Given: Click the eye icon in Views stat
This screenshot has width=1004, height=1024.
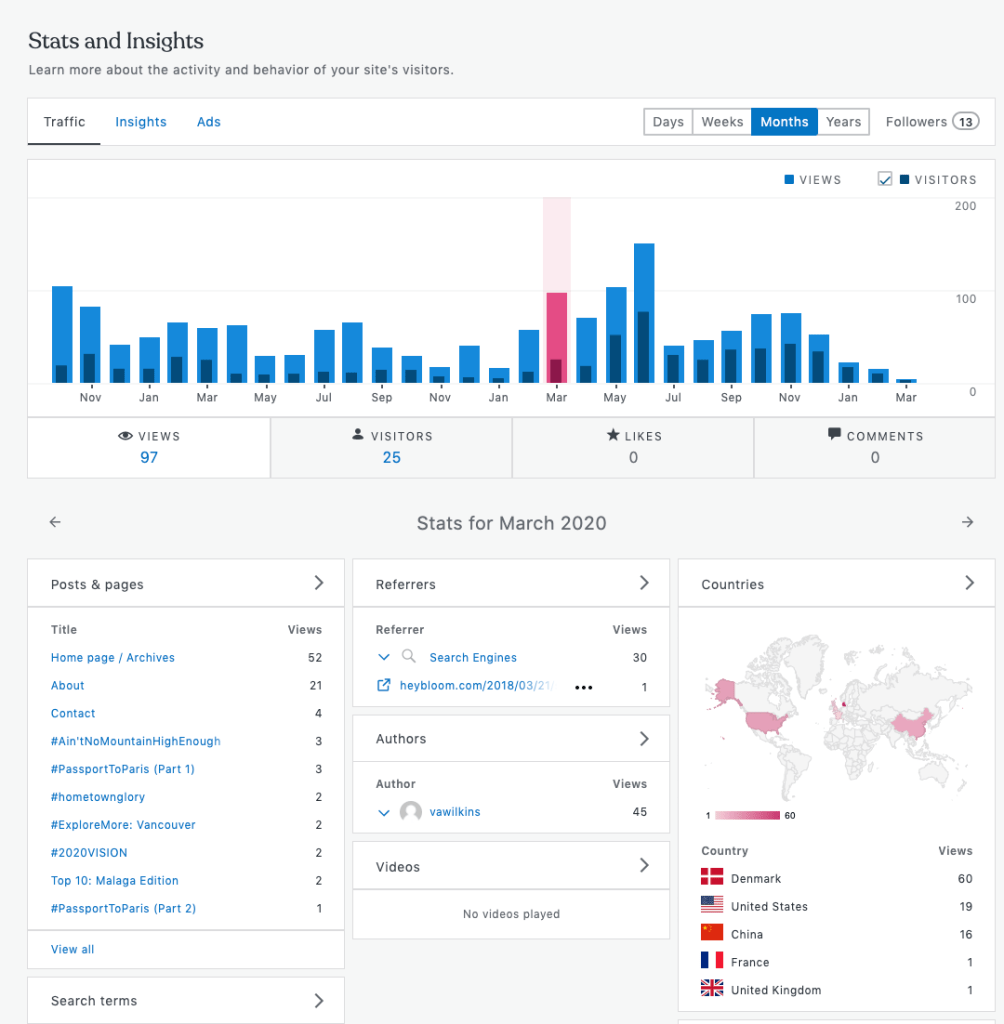Looking at the screenshot, I should pos(125,436).
